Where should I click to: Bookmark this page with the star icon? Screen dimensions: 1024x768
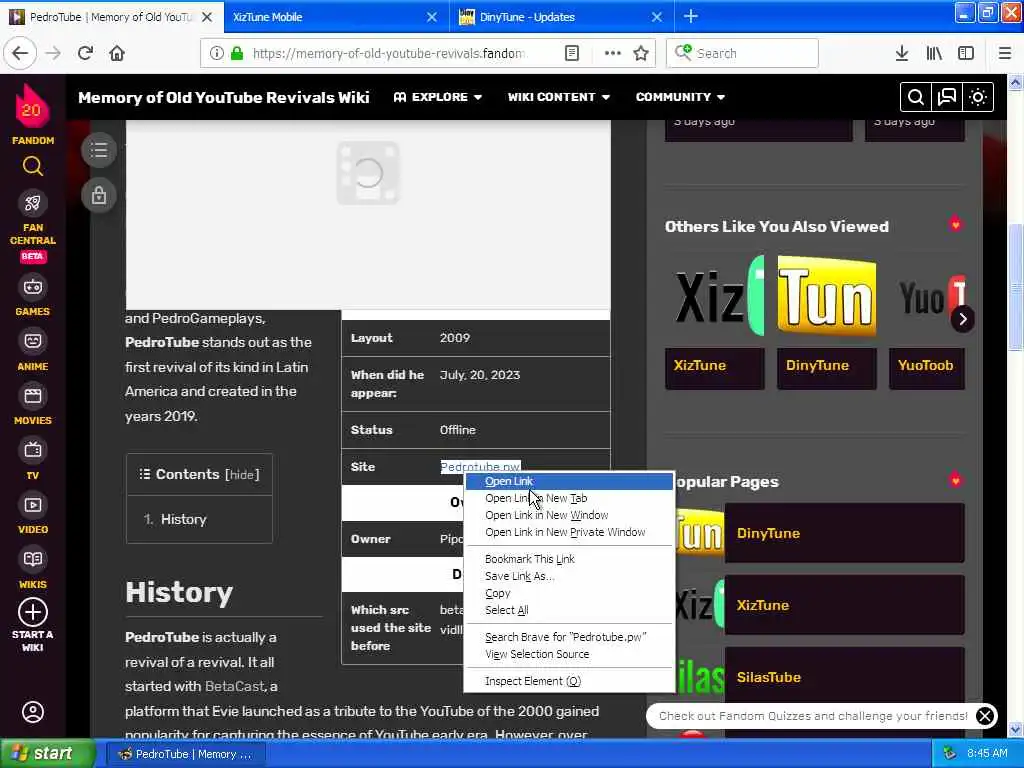641,53
